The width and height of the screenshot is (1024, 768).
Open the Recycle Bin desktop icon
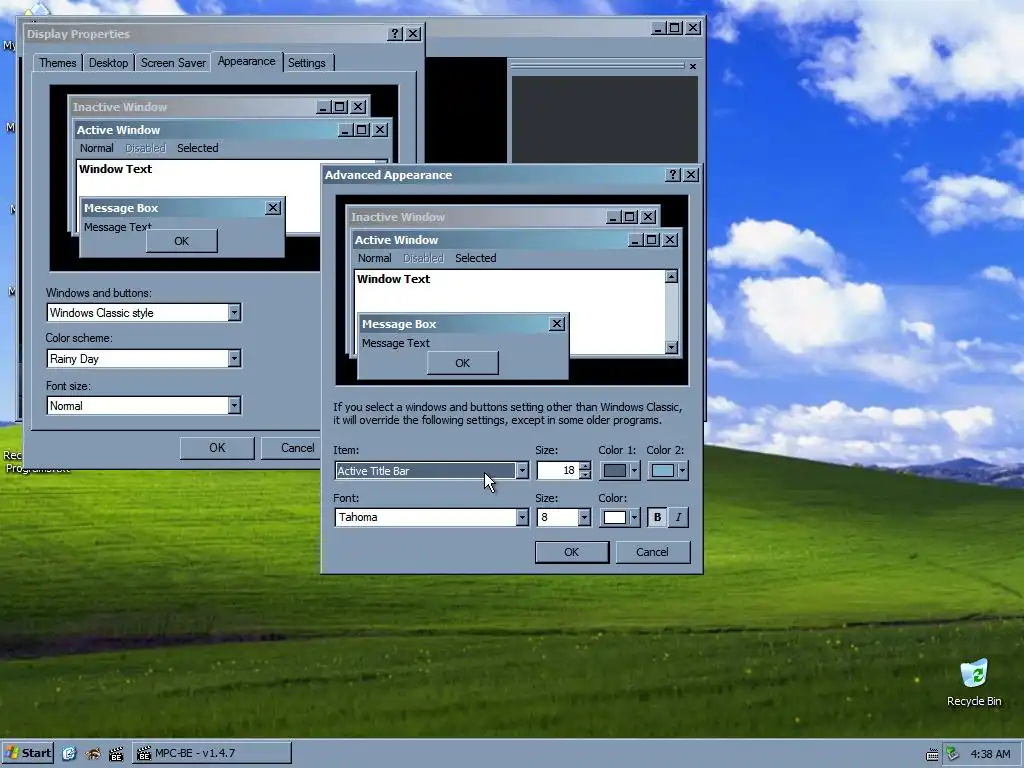pos(974,682)
